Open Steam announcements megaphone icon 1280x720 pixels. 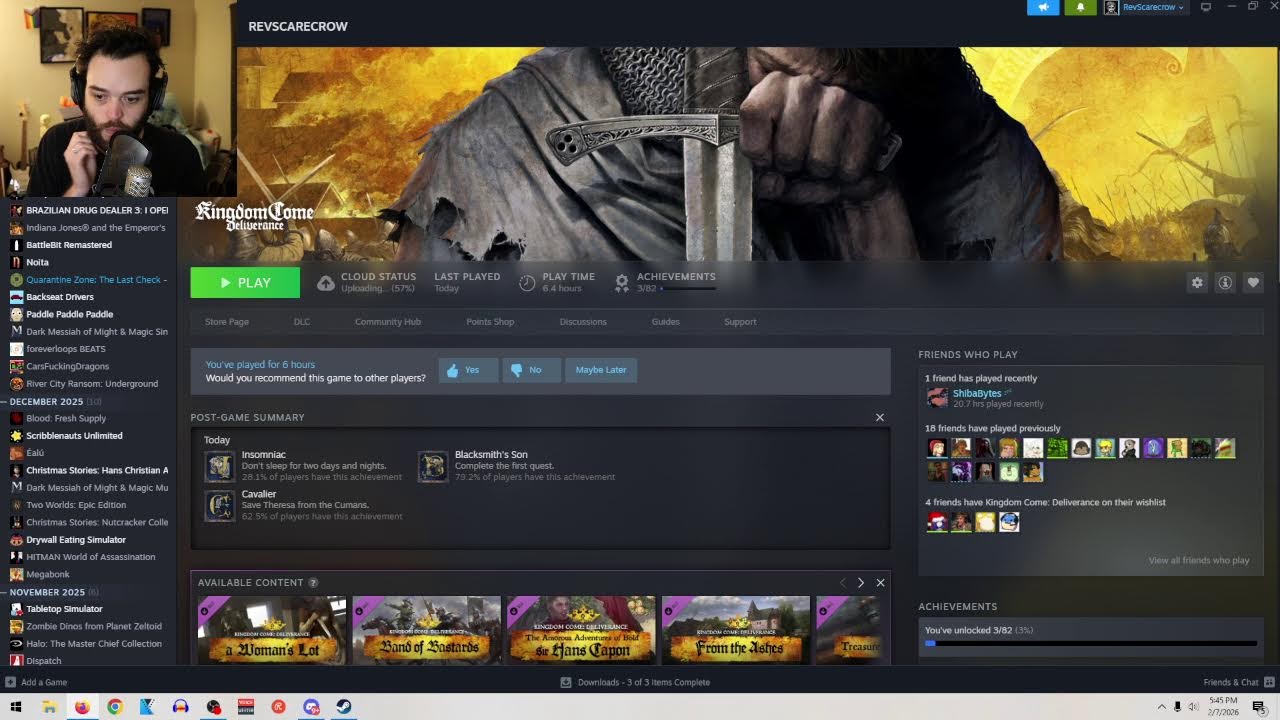click(x=1043, y=7)
